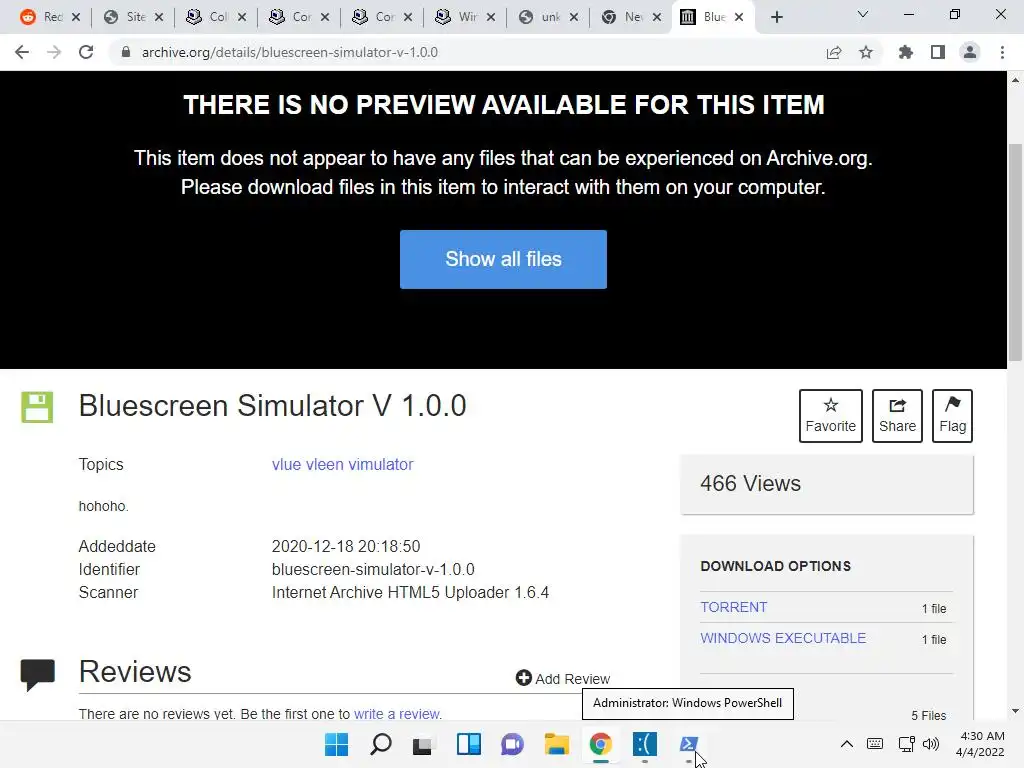Click the scrollbar down arrow

1015,711
